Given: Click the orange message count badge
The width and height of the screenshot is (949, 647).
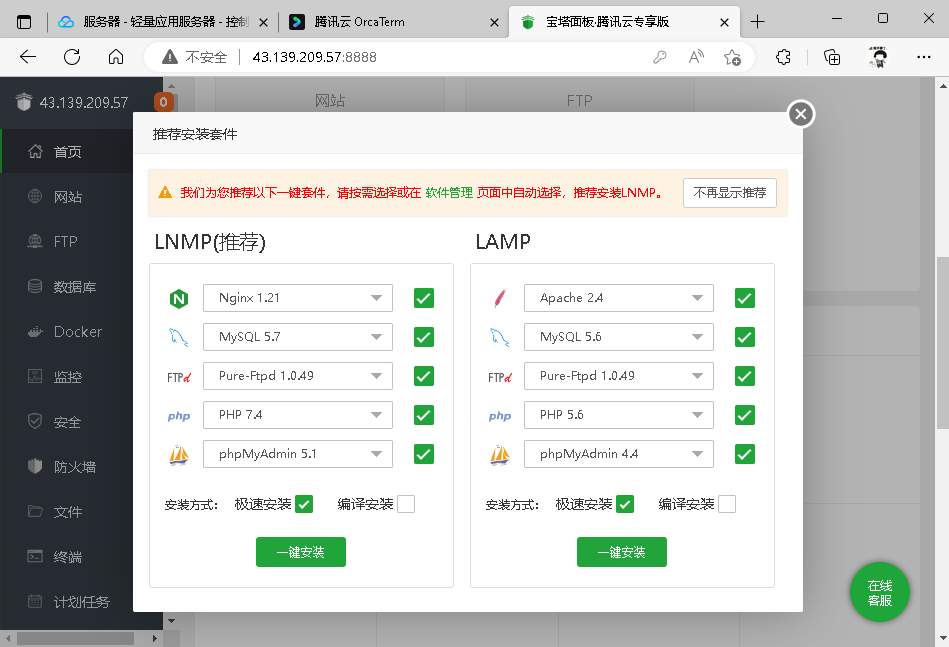Looking at the screenshot, I should click(x=163, y=102).
